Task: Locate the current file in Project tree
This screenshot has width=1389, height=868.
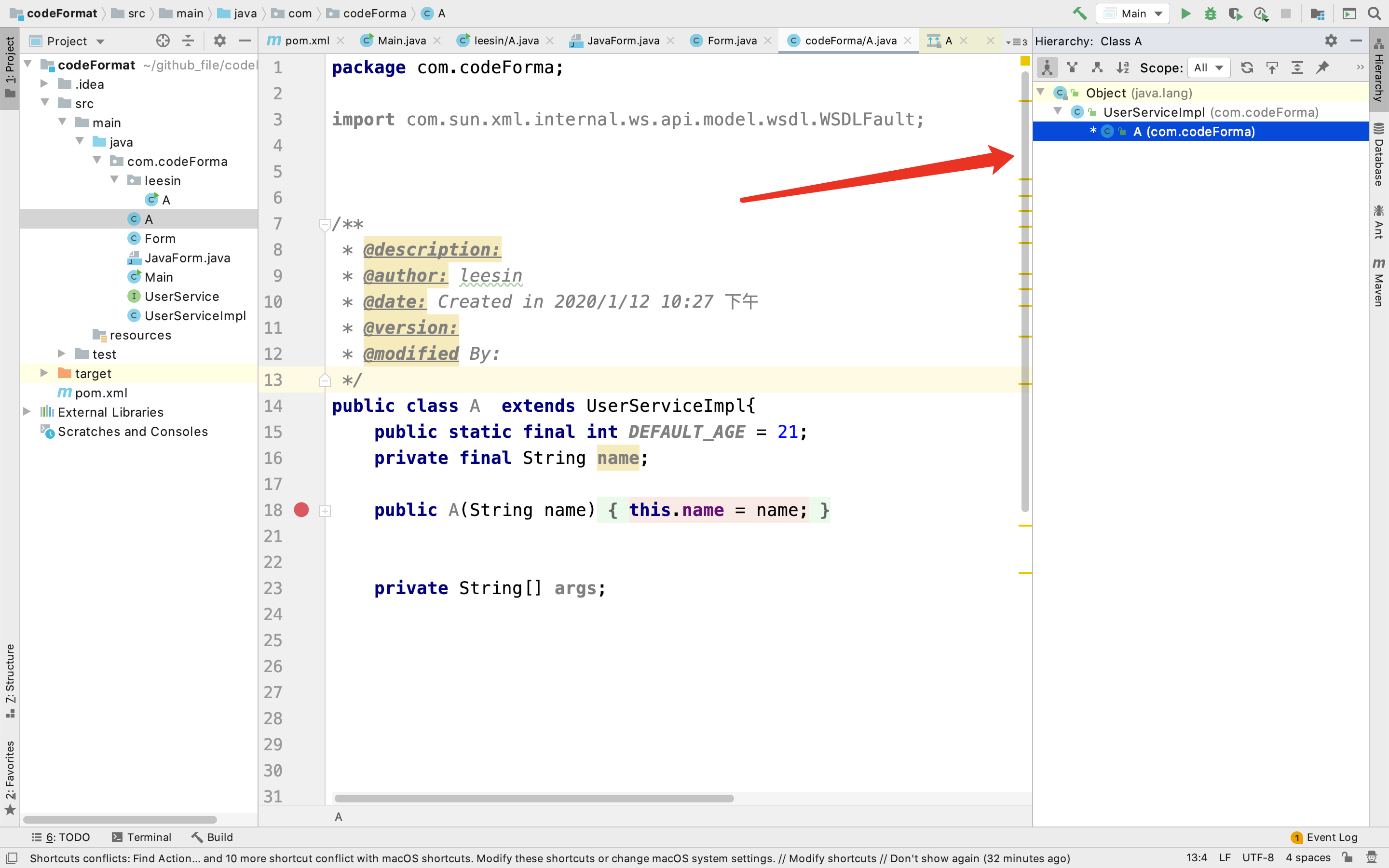Action: [163, 41]
